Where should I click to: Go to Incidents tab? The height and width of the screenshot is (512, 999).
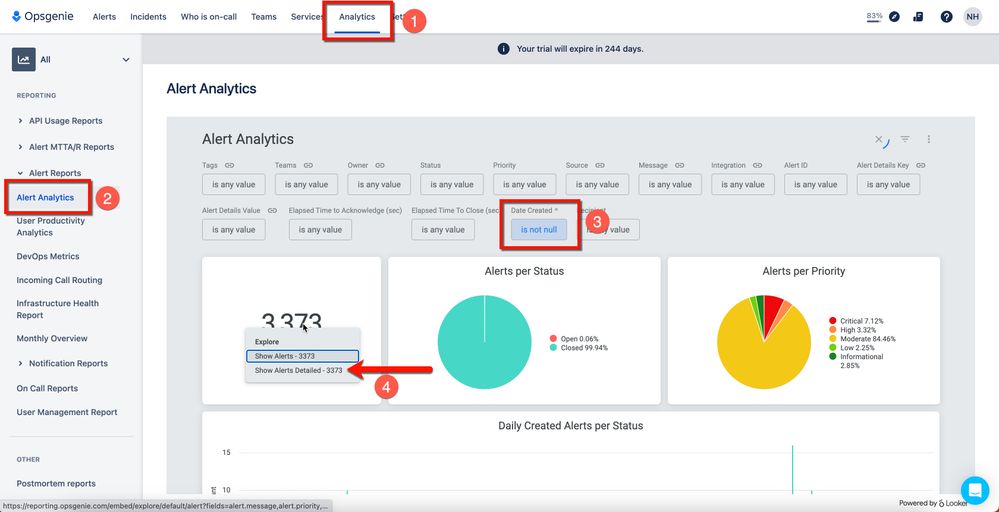148,17
